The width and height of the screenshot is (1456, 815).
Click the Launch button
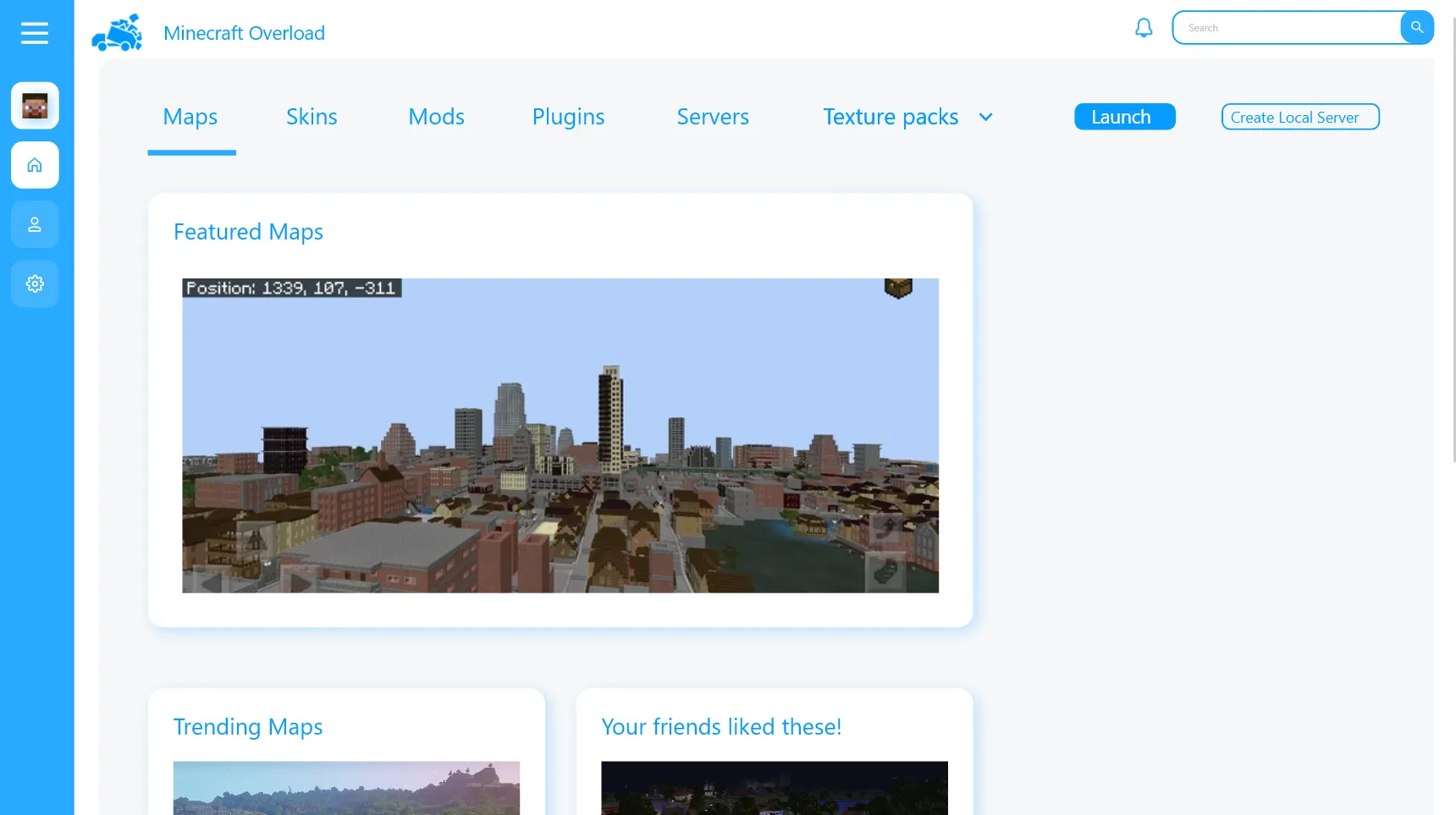point(1125,117)
